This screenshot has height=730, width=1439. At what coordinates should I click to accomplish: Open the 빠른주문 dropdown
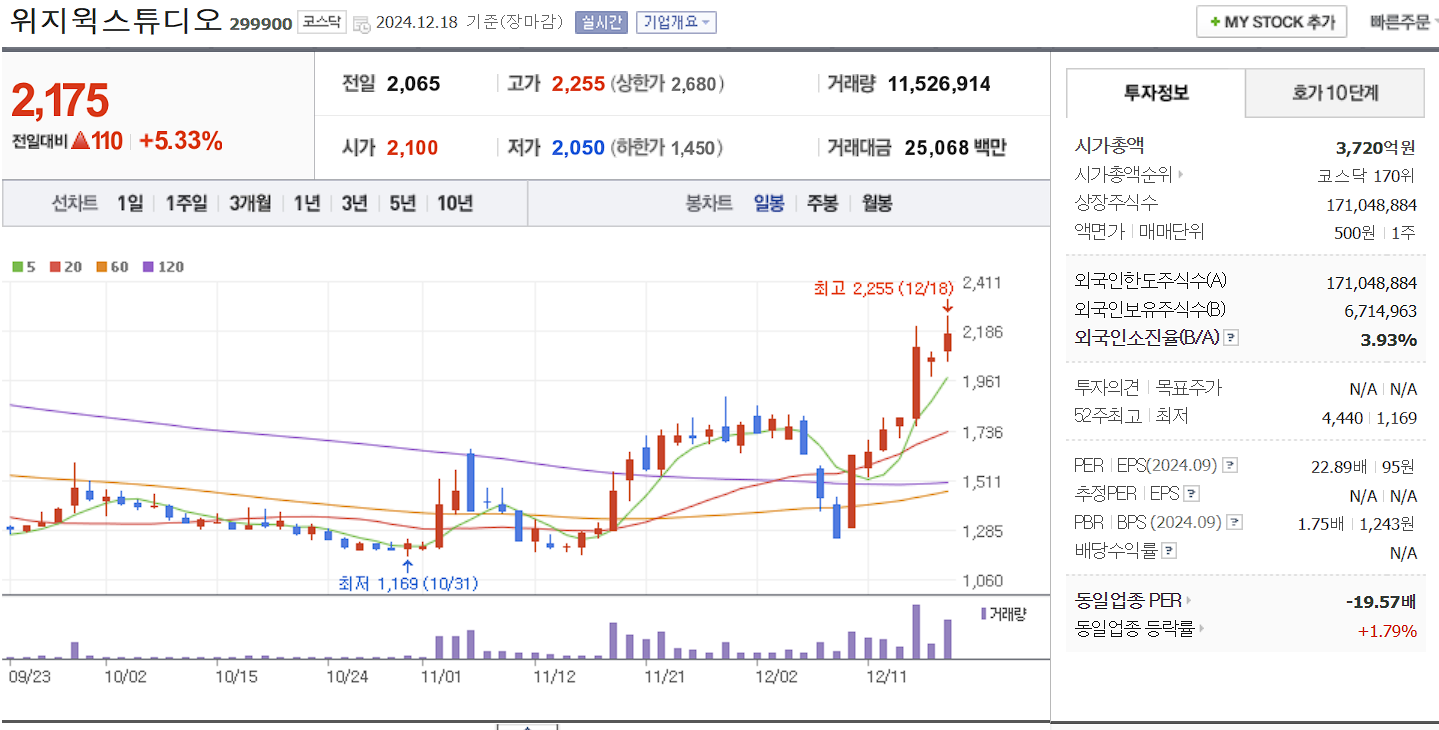pyautogui.click(x=1402, y=22)
